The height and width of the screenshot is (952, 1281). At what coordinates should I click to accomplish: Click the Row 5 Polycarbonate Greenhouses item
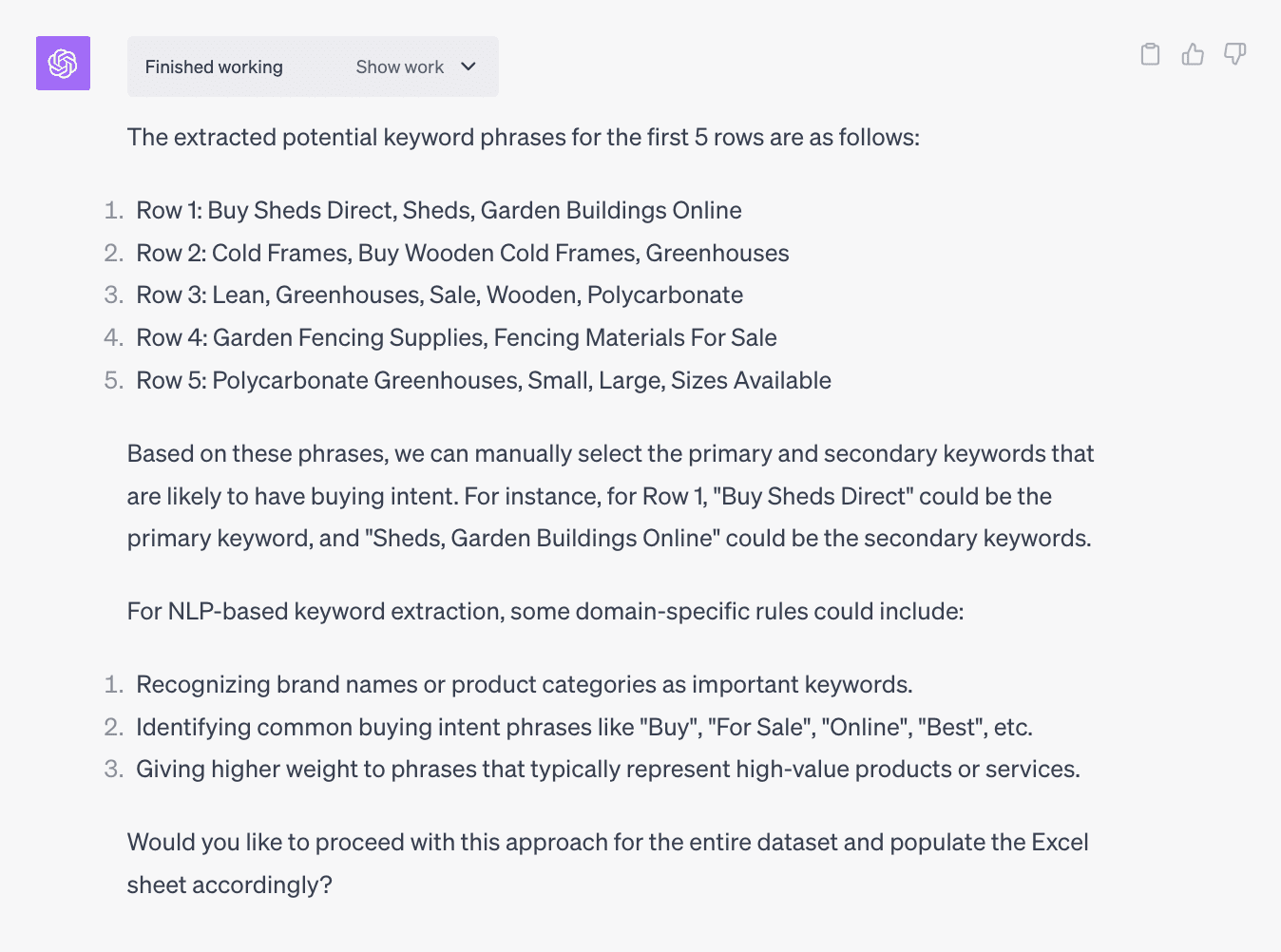pyautogui.click(x=483, y=381)
